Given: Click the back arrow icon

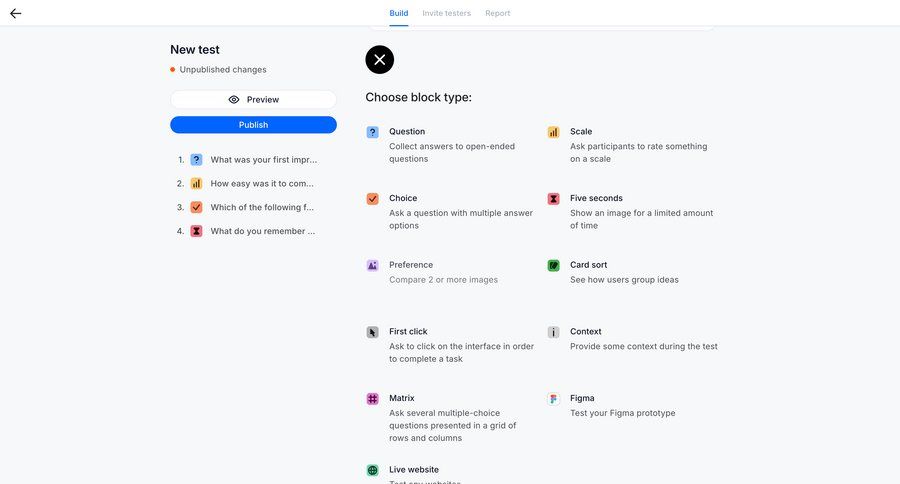Looking at the screenshot, I should tap(15, 14).
